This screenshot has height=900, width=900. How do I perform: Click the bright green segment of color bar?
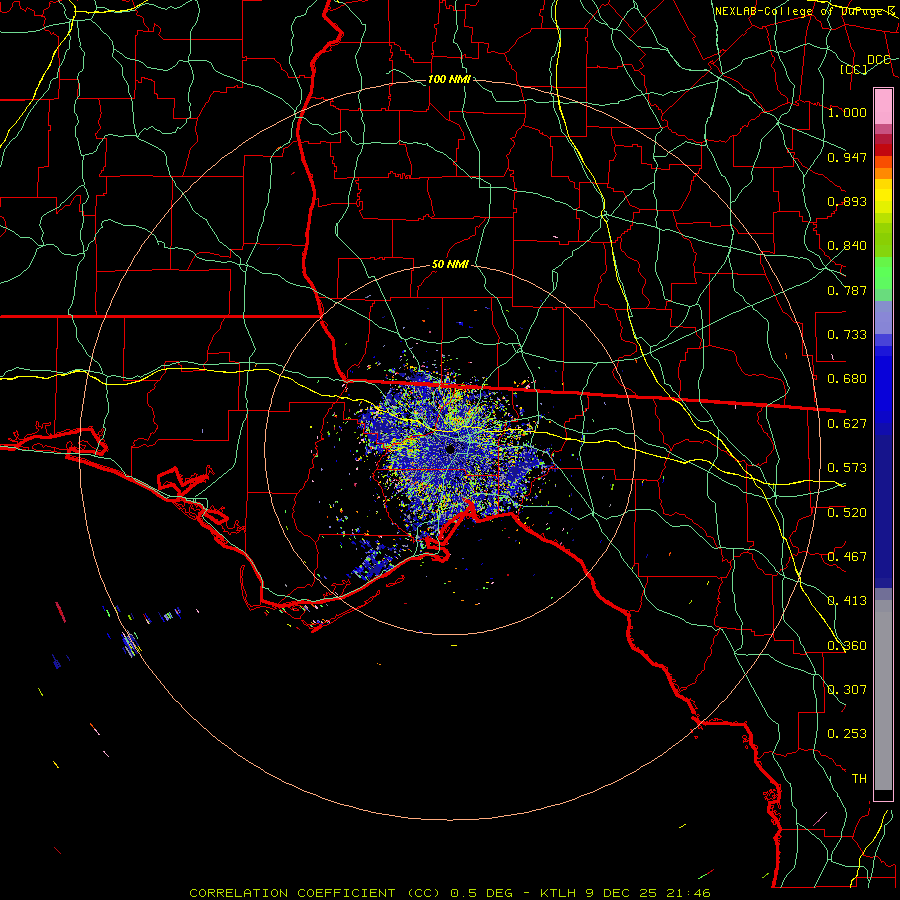883,273
